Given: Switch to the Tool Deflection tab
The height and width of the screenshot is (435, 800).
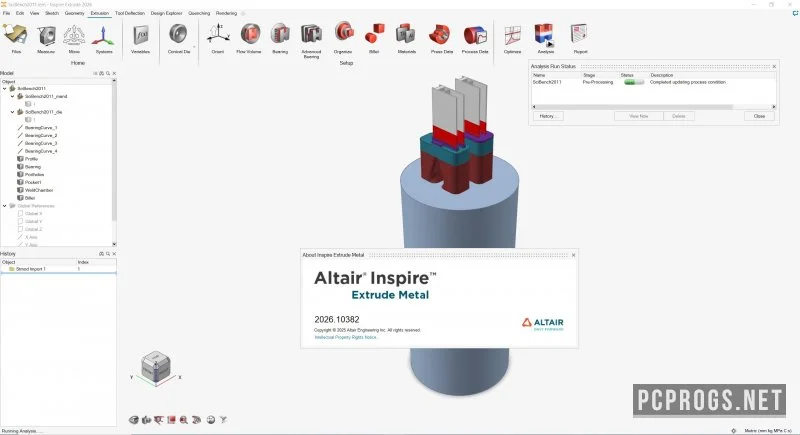Looking at the screenshot, I should tap(130, 13).
